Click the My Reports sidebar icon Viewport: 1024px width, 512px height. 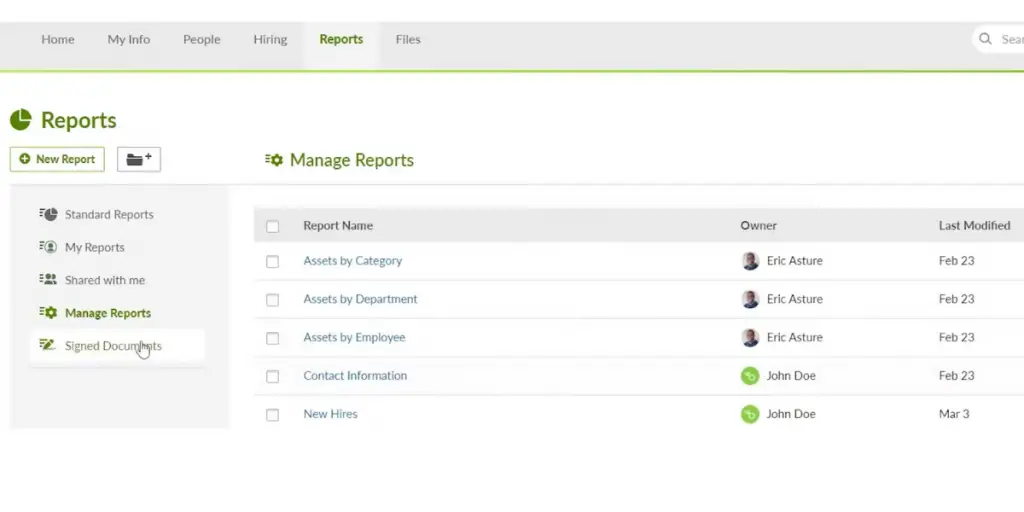point(48,247)
